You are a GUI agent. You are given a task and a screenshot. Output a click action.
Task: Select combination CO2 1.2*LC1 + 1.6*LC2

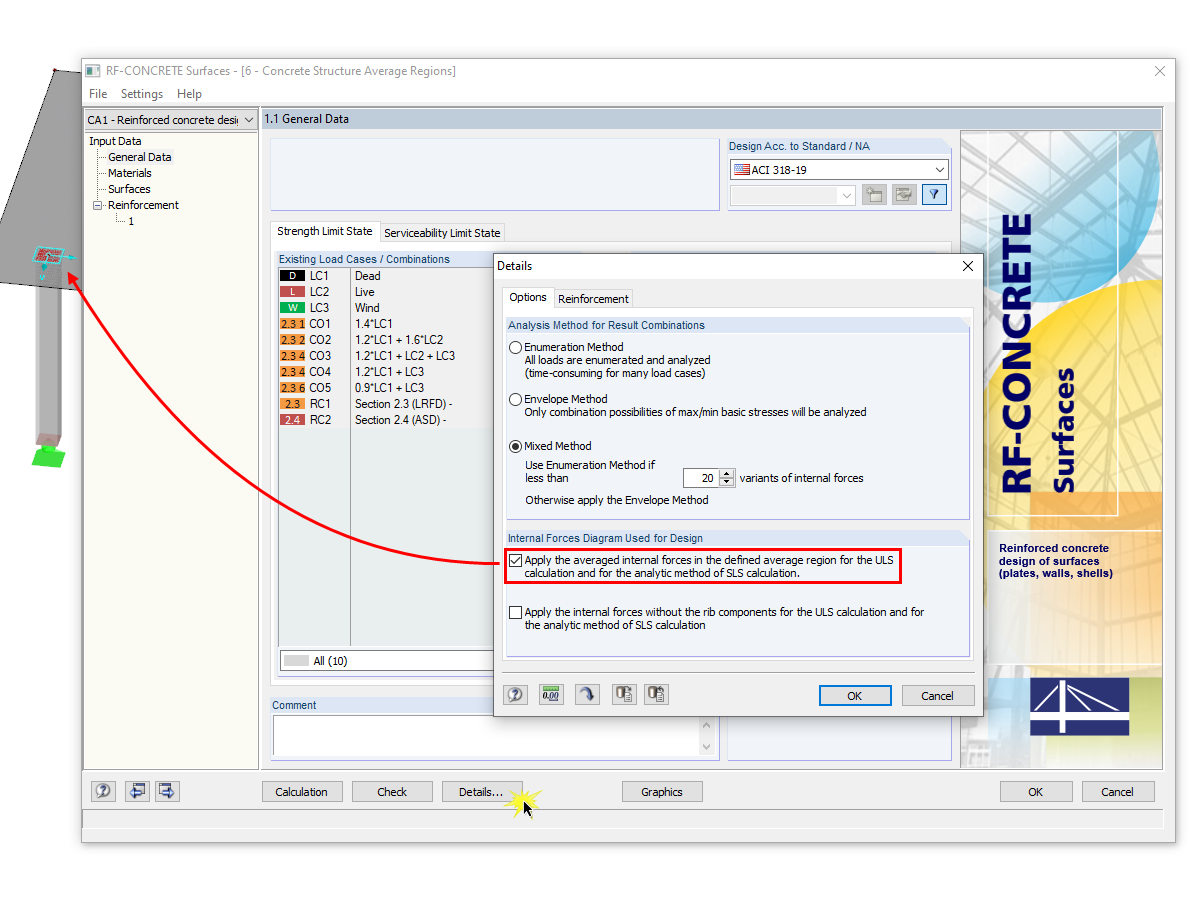[386, 340]
